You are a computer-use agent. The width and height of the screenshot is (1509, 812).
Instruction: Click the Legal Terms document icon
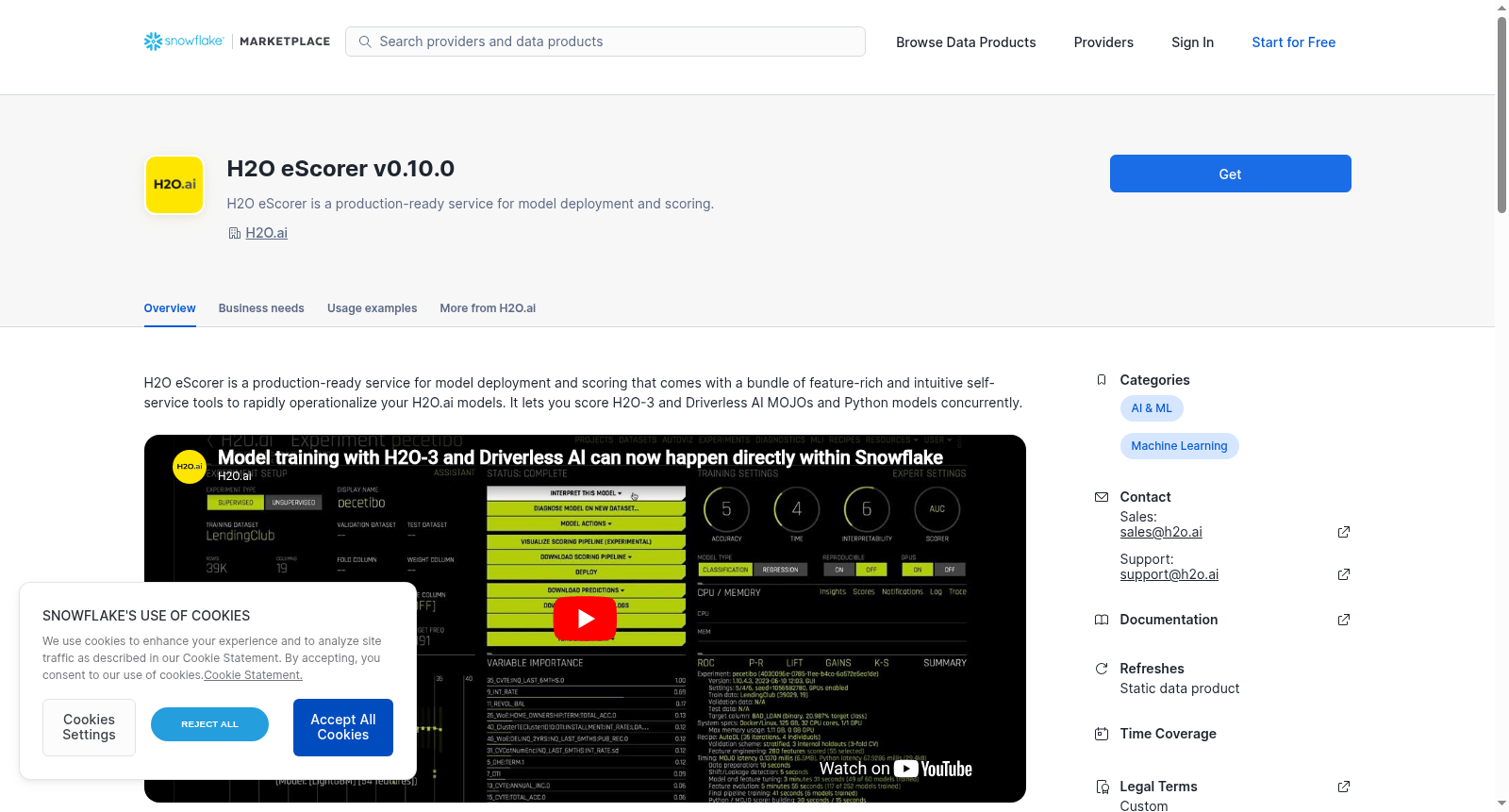pos(1101,787)
